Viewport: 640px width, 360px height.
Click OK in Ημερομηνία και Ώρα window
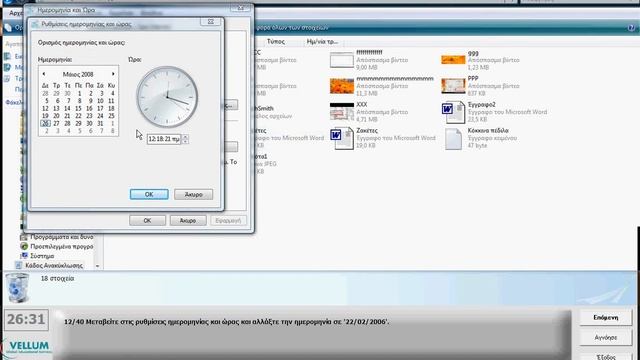(x=147, y=220)
